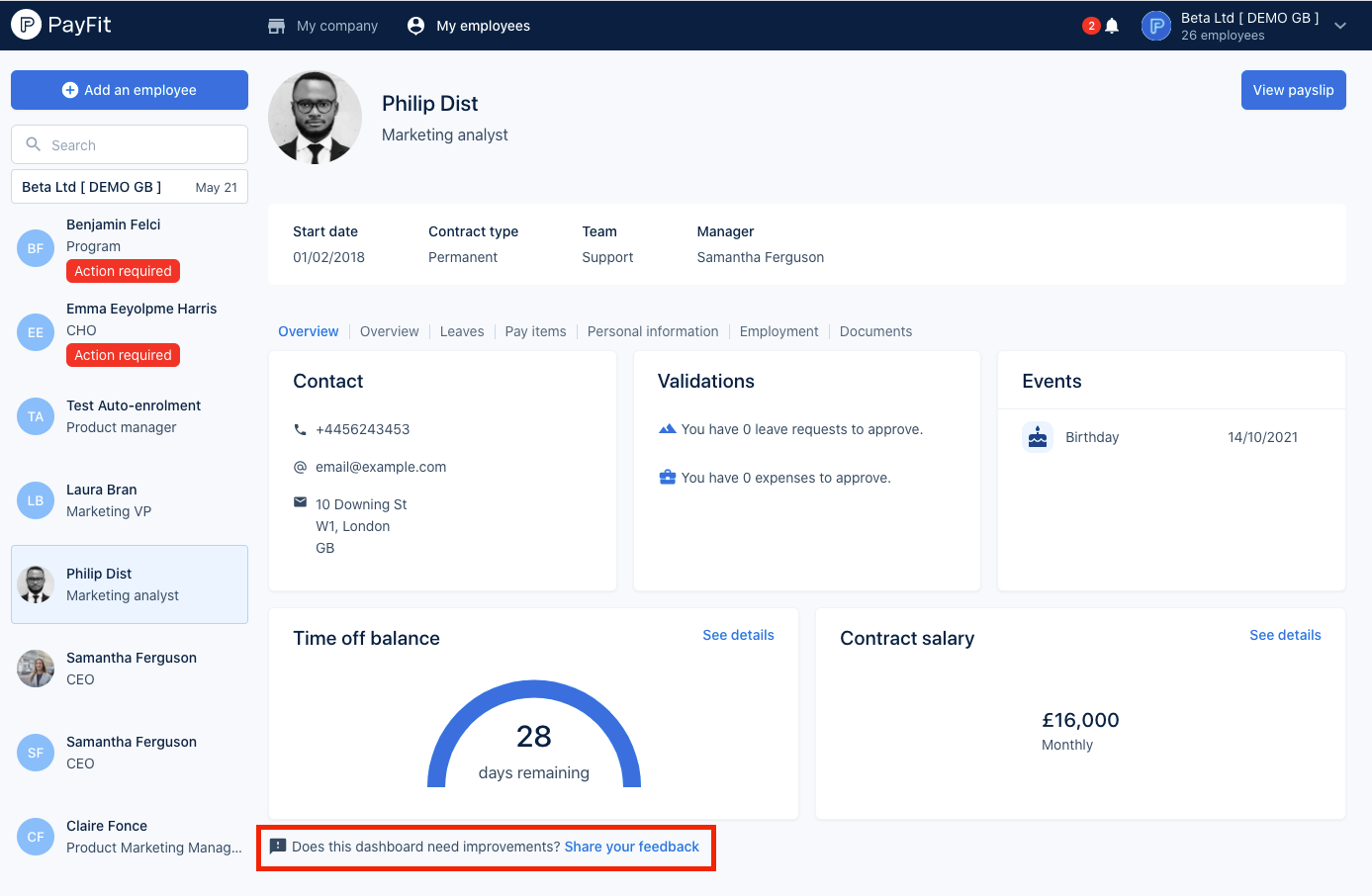This screenshot has width=1372, height=896.
Task: Click the expenses briefcase icon
Action: click(x=668, y=477)
